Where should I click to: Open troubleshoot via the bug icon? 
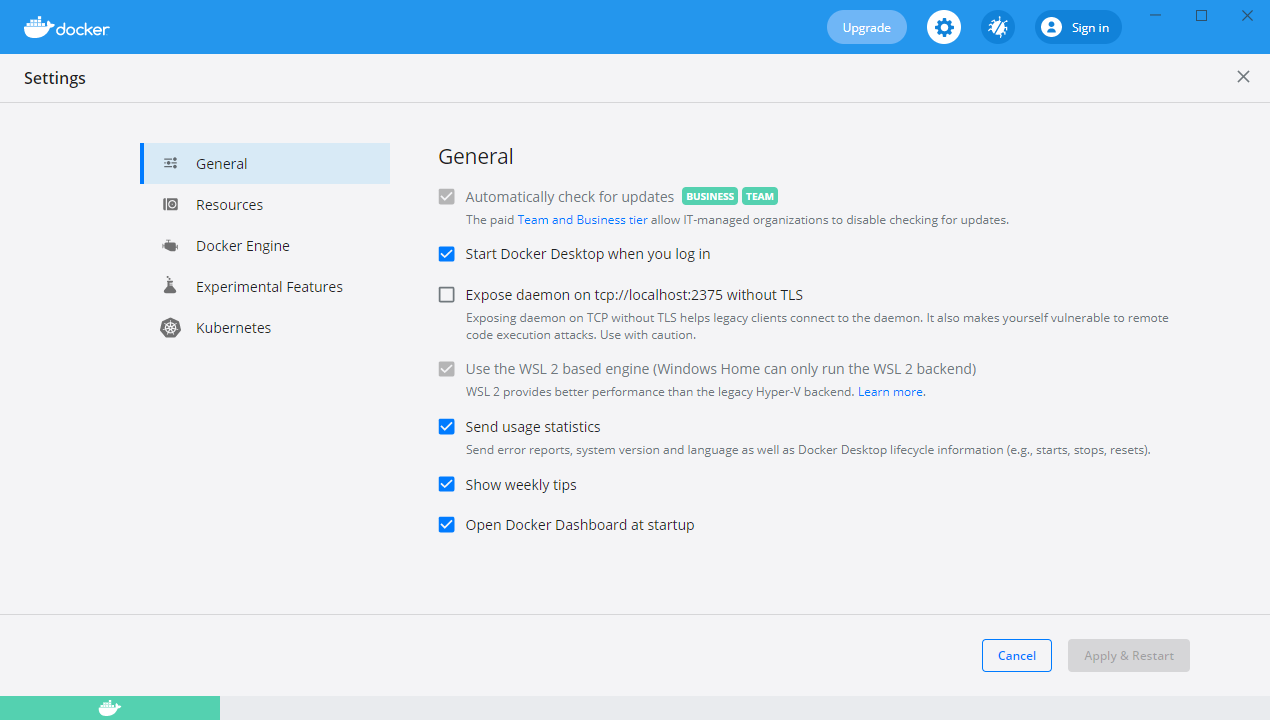[998, 27]
